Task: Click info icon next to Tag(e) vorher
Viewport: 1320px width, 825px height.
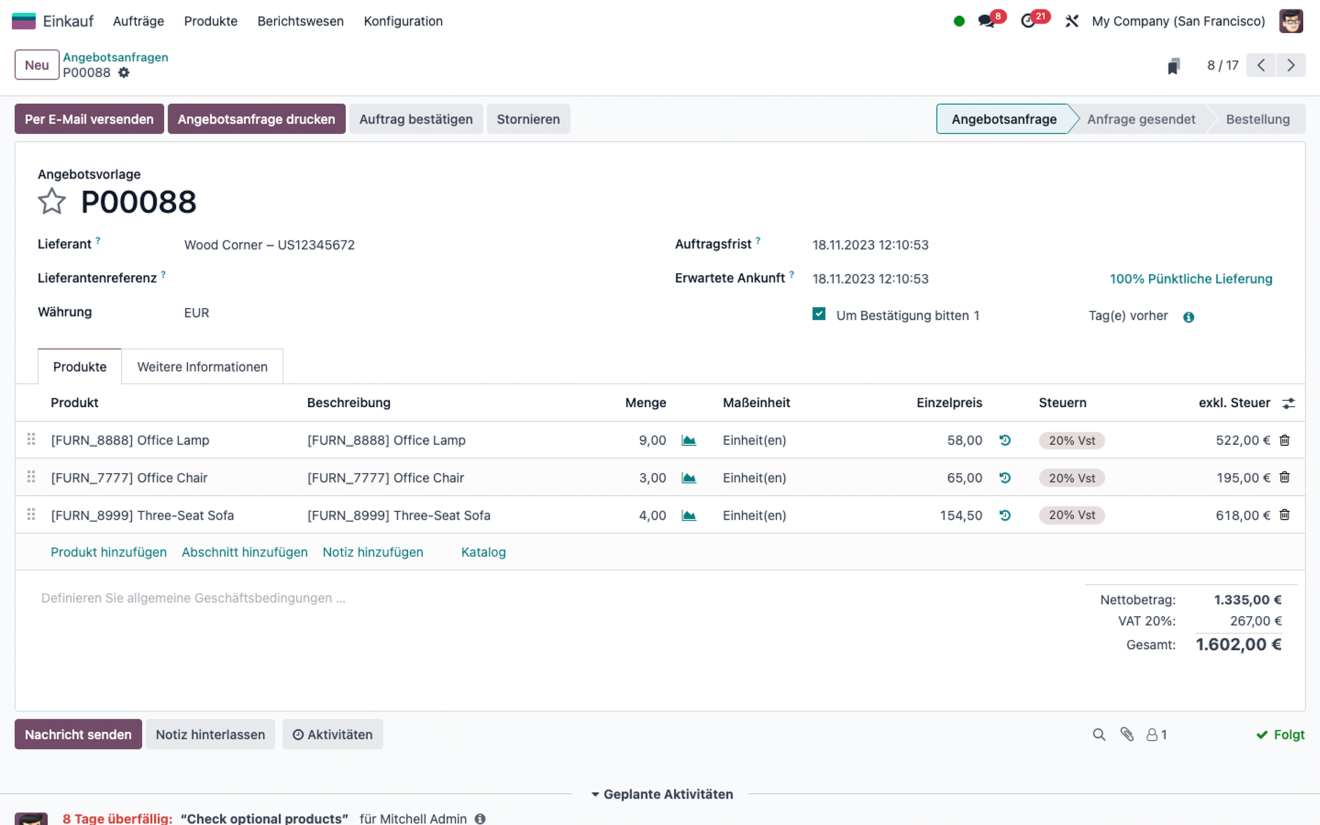Action: 1189,317
